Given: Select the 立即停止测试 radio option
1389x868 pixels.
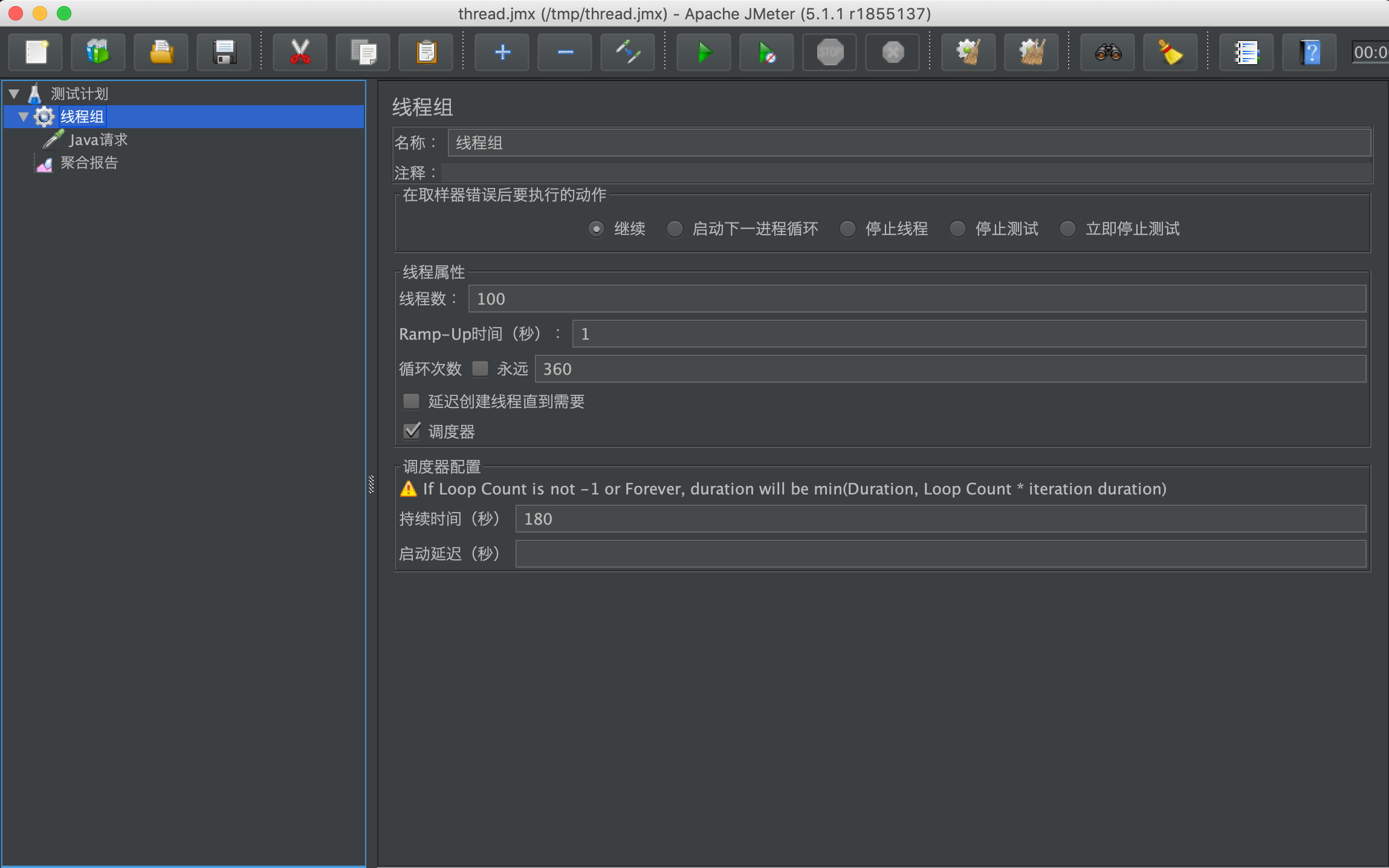Looking at the screenshot, I should [x=1067, y=229].
